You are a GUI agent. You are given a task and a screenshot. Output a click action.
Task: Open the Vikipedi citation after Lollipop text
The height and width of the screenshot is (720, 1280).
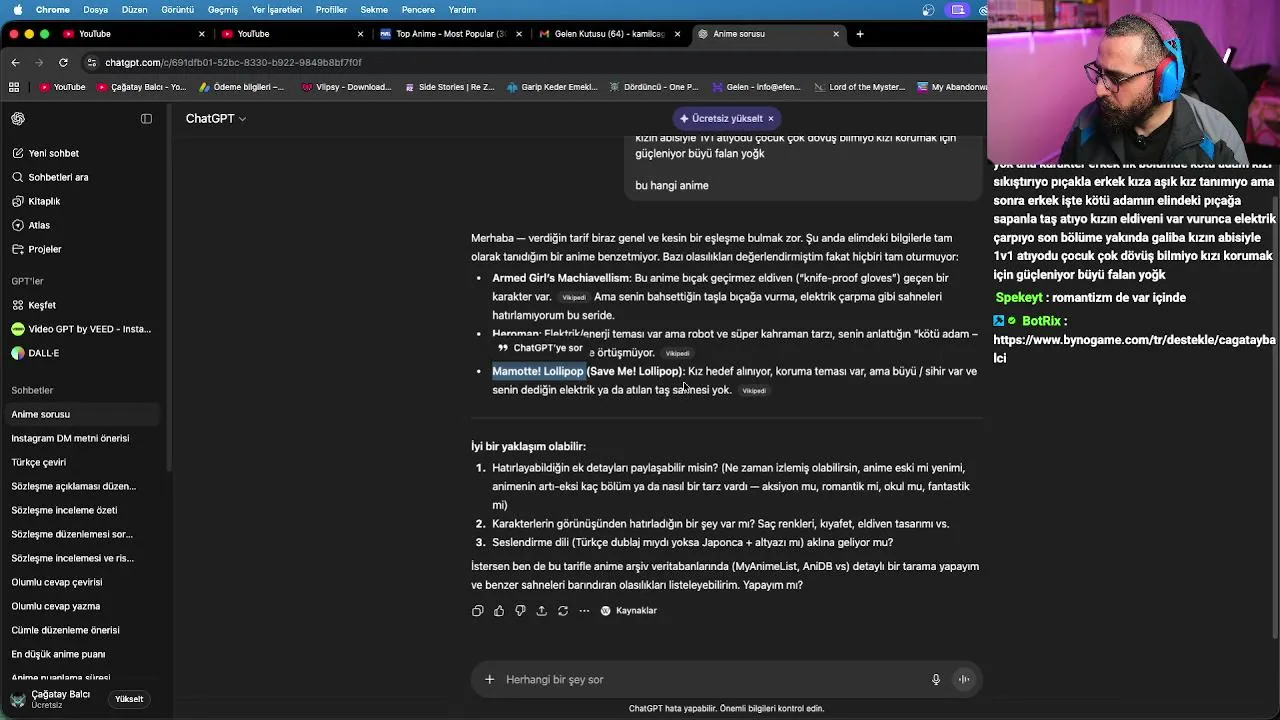tap(754, 391)
